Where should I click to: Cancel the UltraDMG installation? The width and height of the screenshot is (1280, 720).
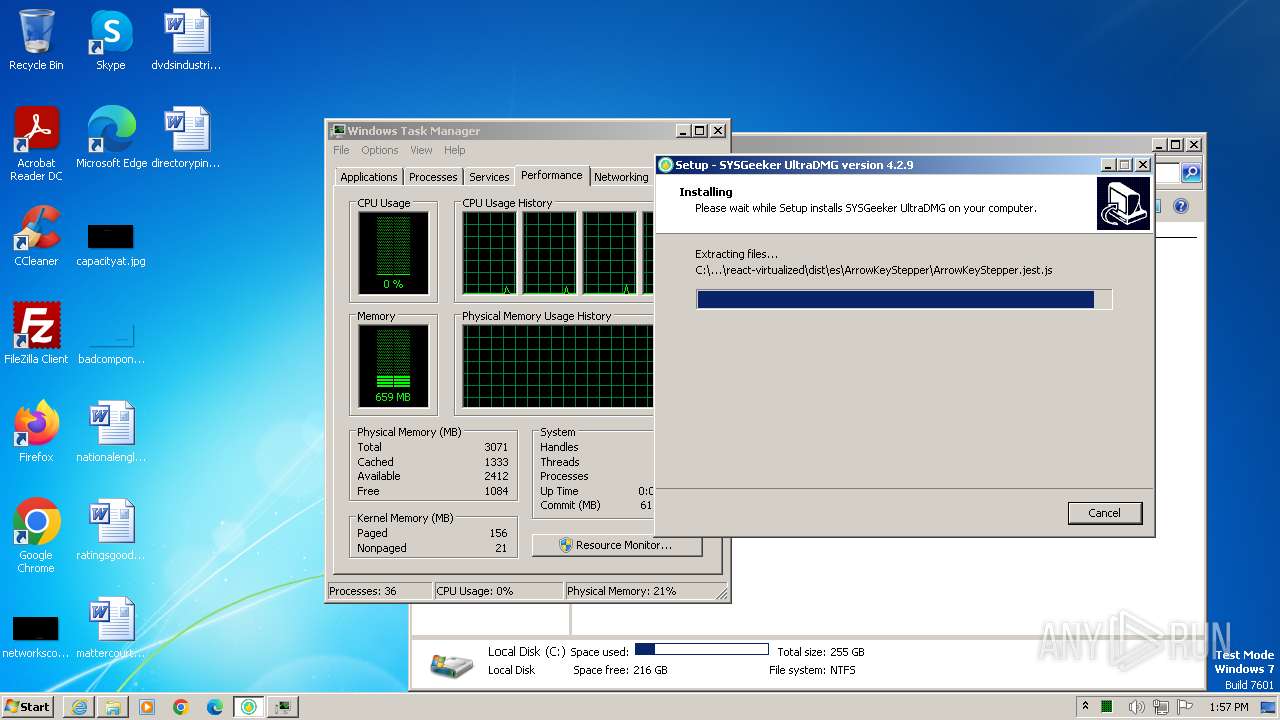[x=1104, y=513]
